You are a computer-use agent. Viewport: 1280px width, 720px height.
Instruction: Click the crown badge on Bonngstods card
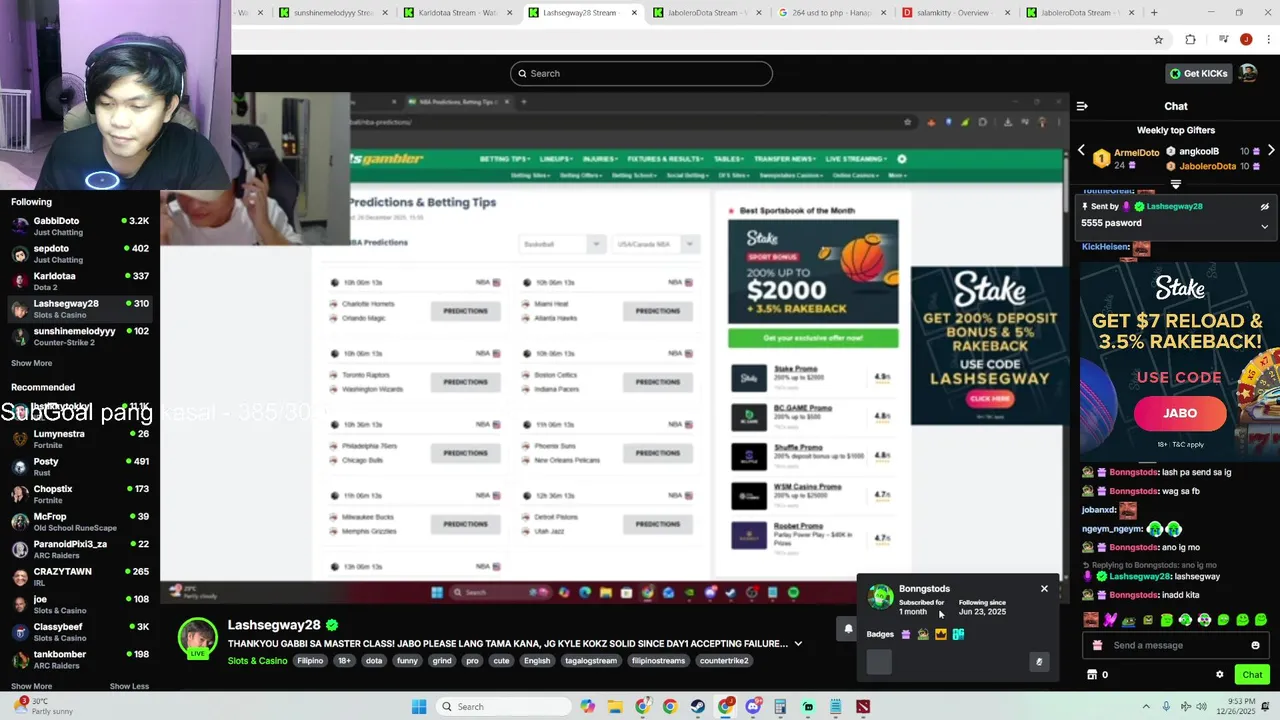(941, 634)
